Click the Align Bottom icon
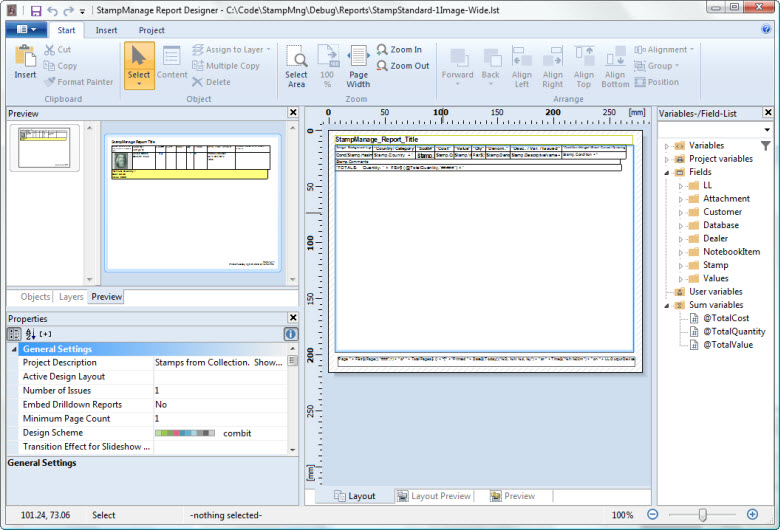Image resolution: width=780 pixels, height=530 pixels. [615, 56]
